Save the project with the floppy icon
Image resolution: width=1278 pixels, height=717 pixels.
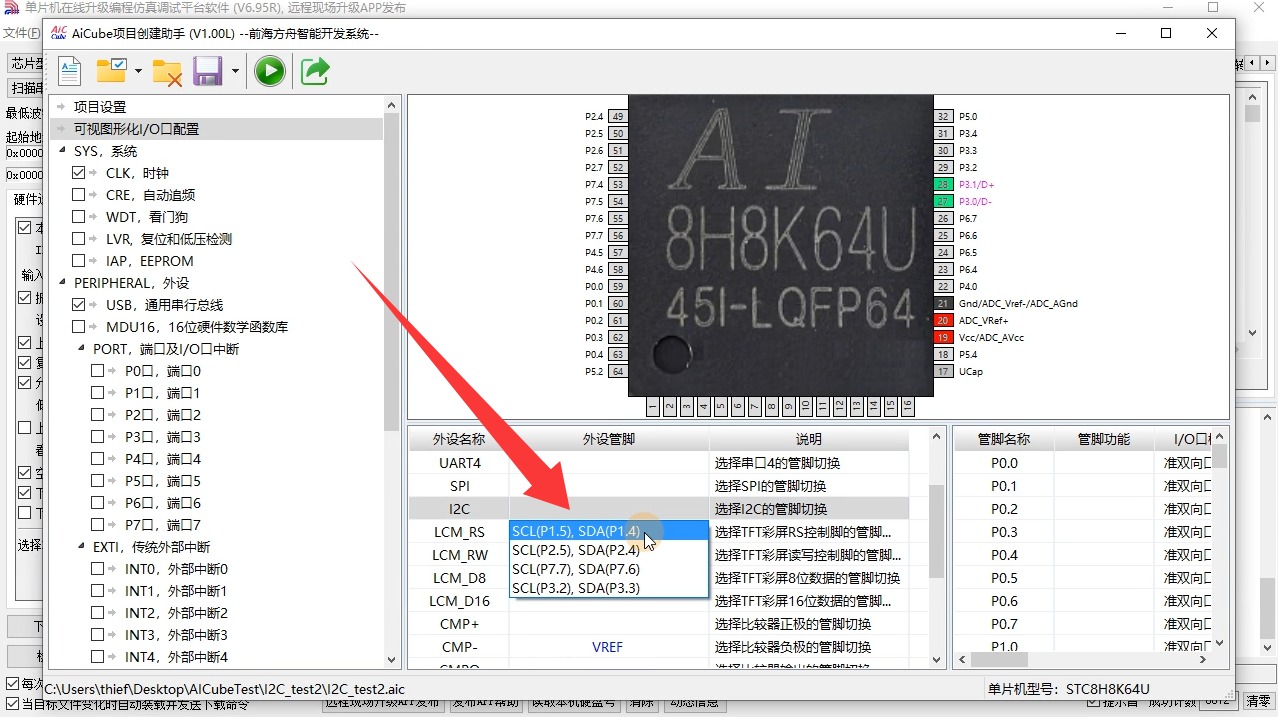click(207, 71)
